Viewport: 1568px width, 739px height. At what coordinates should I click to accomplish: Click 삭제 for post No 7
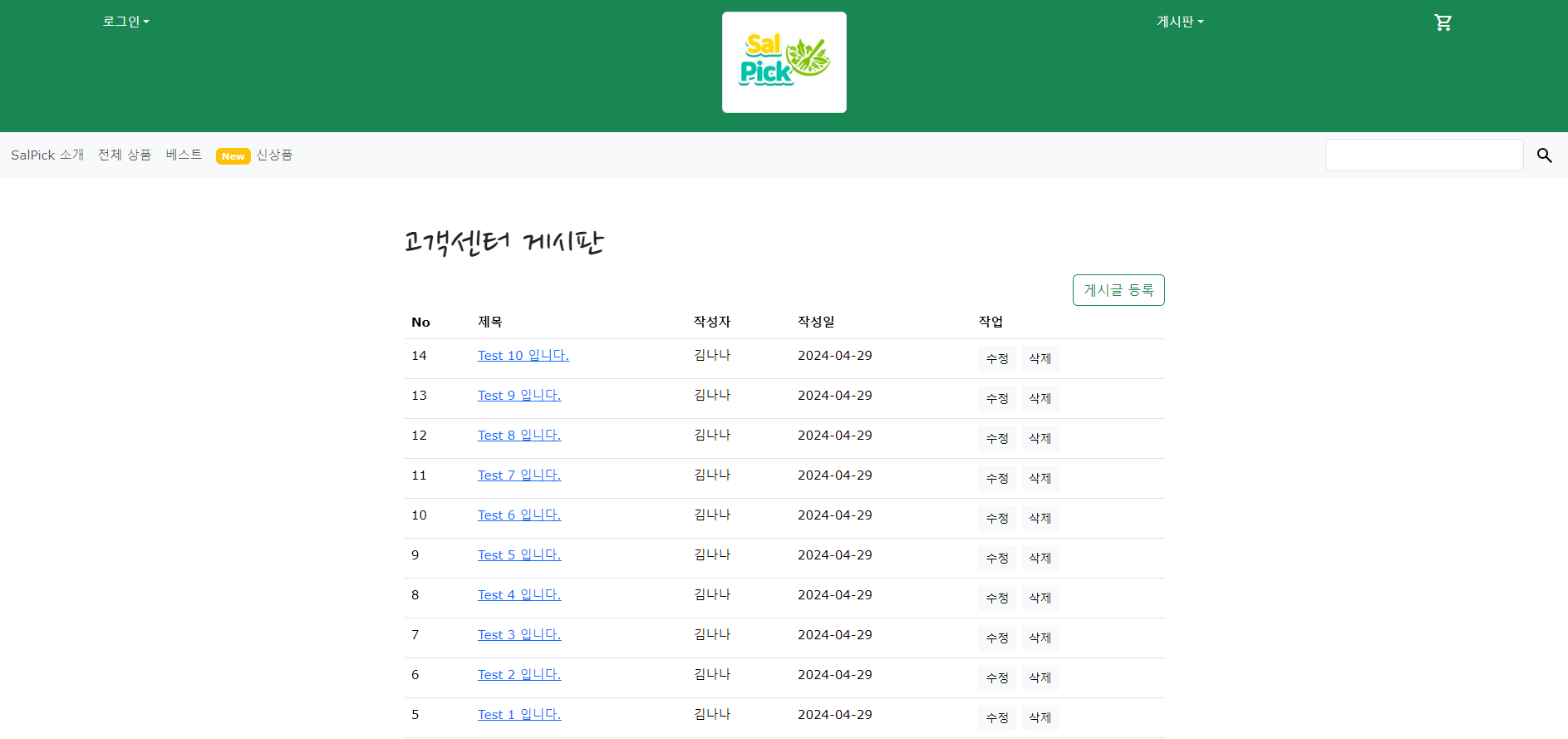1040,638
